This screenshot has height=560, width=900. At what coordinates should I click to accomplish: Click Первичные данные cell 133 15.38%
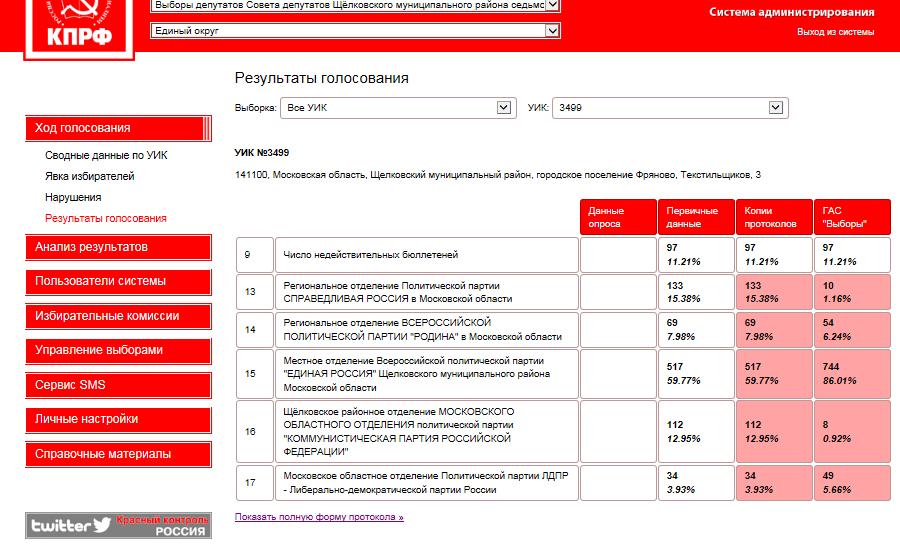tap(696, 292)
